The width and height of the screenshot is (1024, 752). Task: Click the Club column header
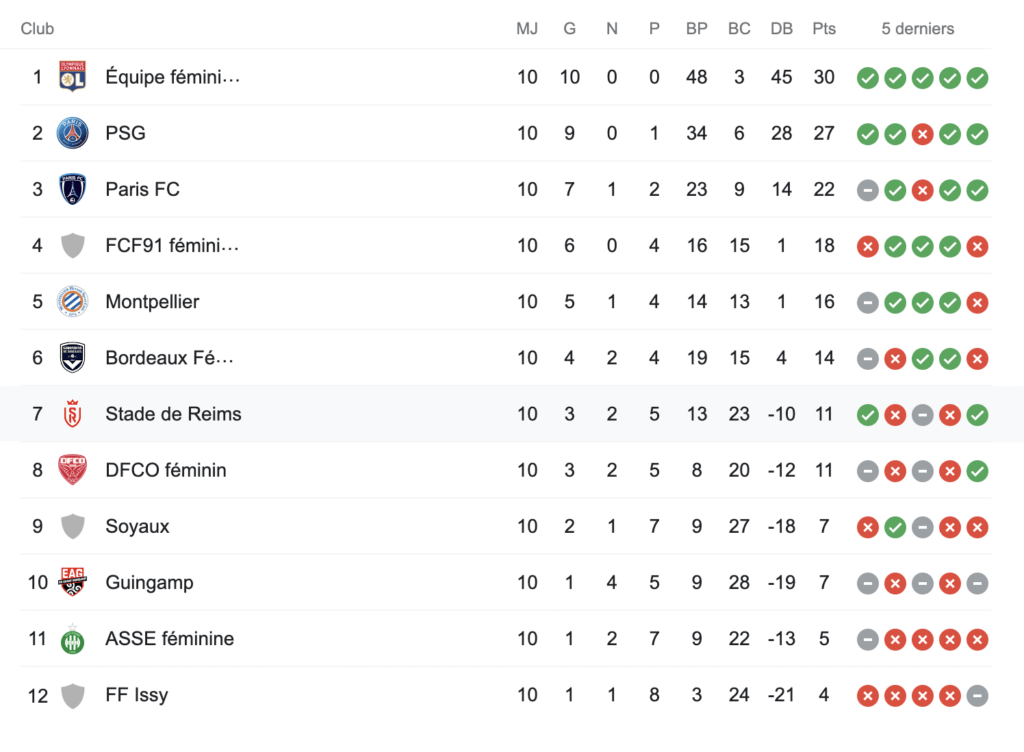tap(37, 29)
